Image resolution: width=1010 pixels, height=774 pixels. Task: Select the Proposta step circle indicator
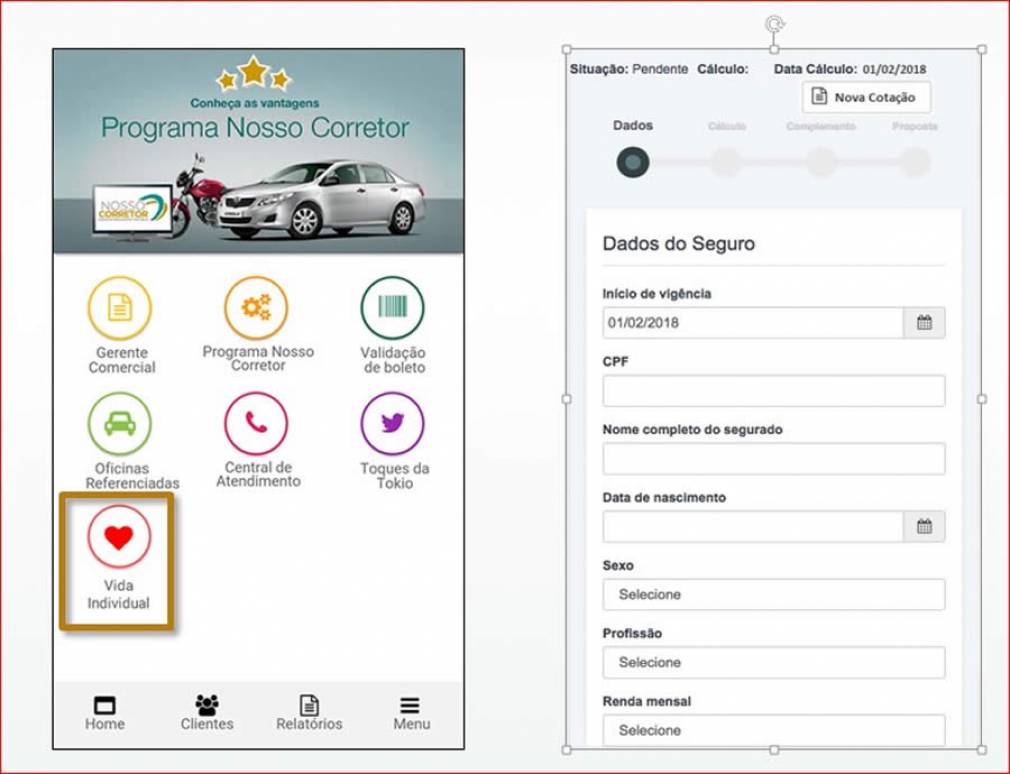pos(917,160)
